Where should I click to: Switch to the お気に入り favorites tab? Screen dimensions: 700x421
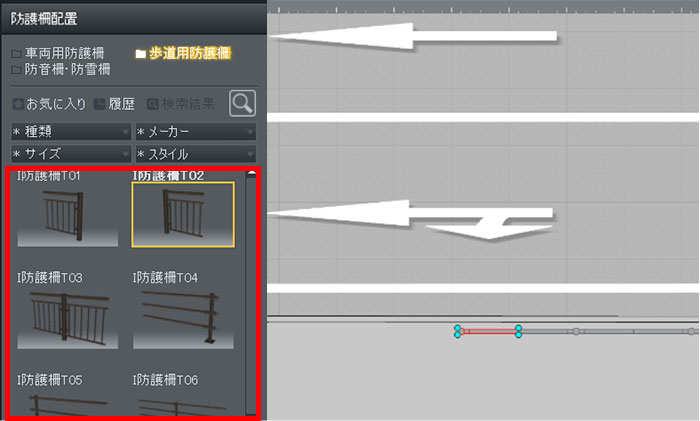pyautogui.click(x=49, y=104)
